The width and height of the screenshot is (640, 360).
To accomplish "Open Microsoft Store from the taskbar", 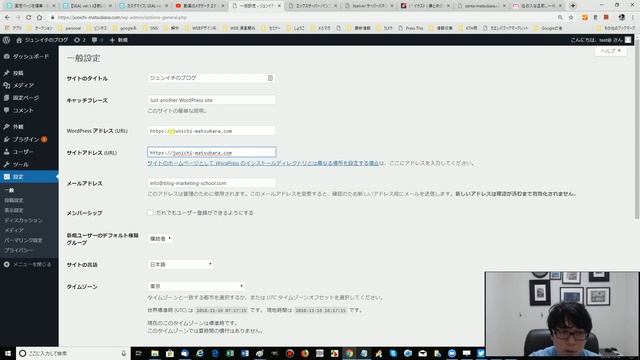I will coord(170,353).
